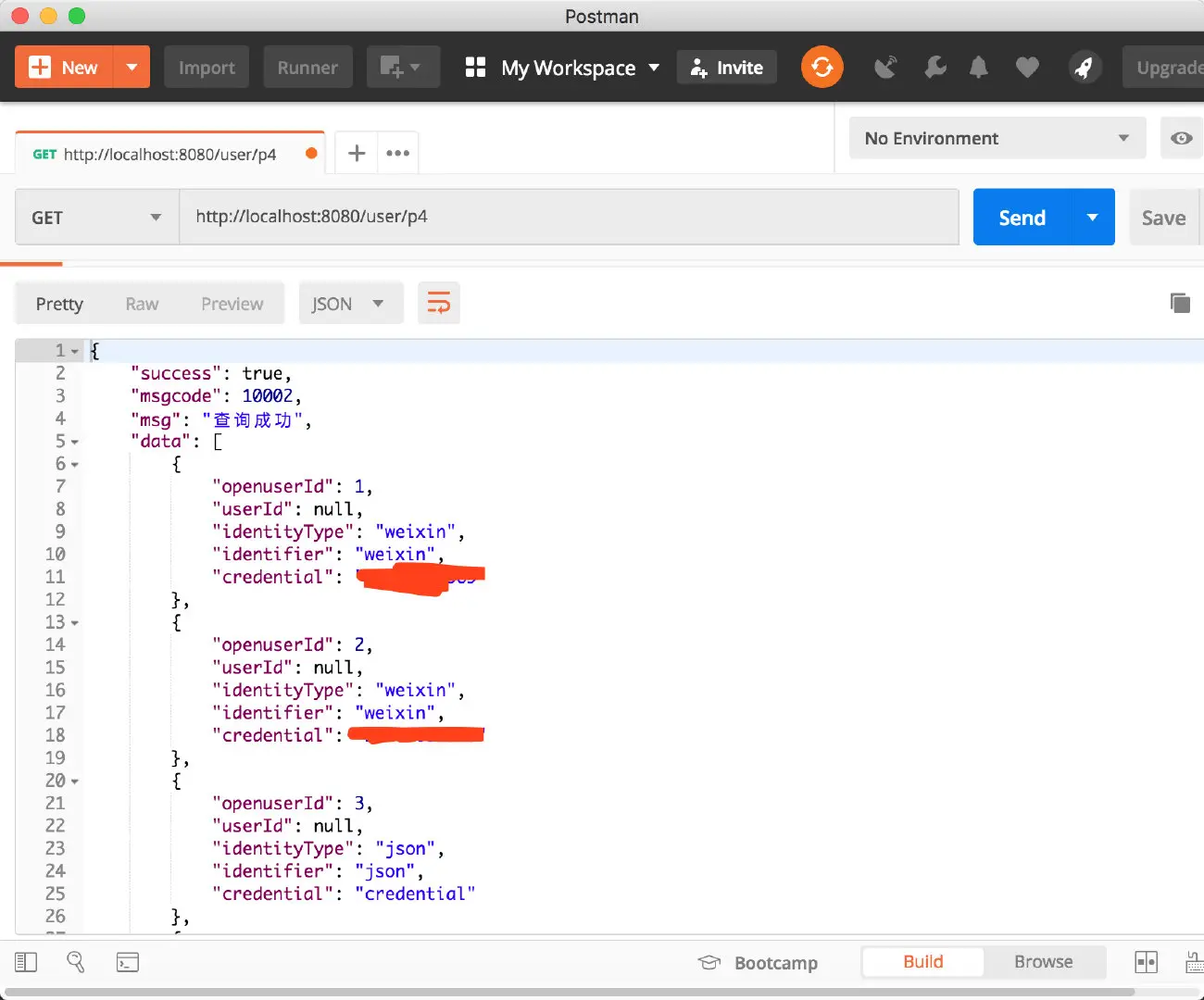Send the request
Screen dimensions: 1204x1000
(1022, 218)
